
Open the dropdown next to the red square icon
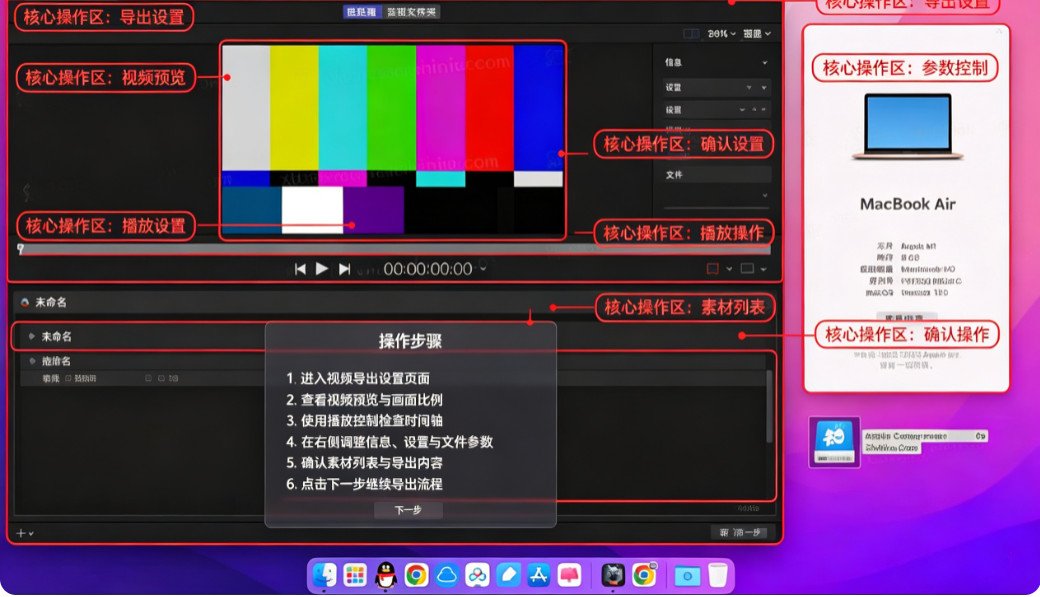729,269
